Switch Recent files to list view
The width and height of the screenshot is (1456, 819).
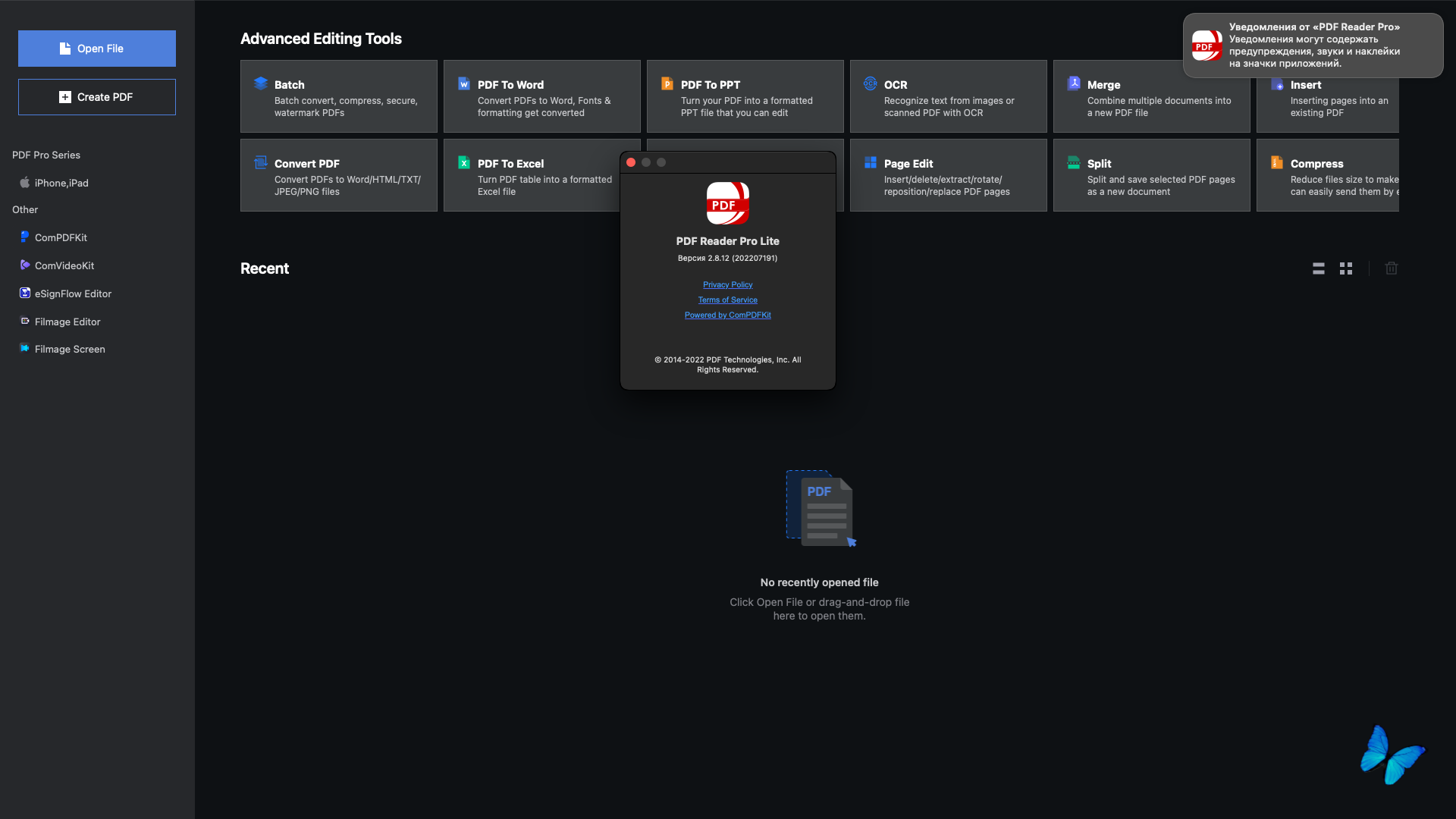click(1319, 268)
